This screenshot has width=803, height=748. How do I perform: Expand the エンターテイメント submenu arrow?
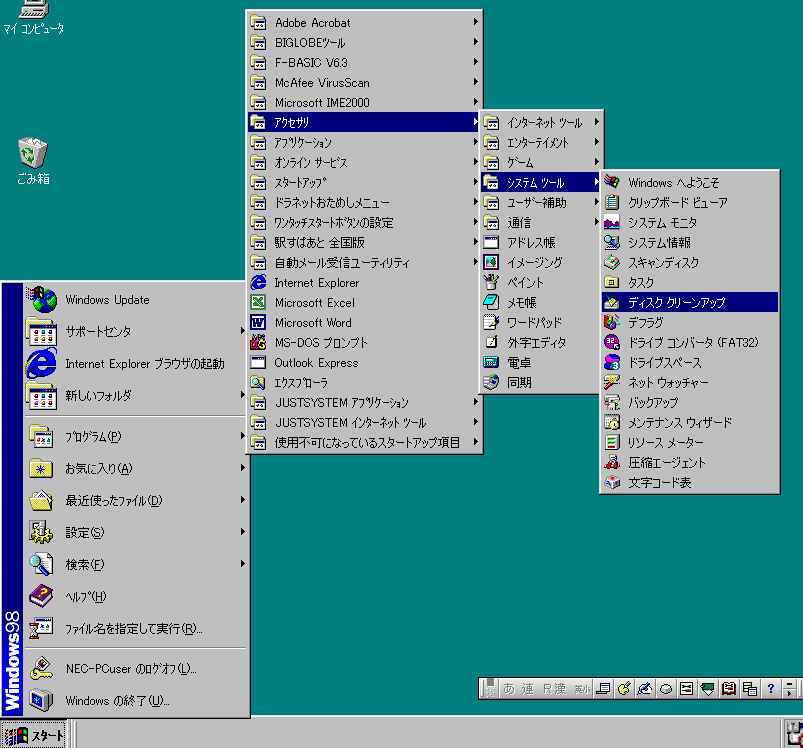click(597, 142)
